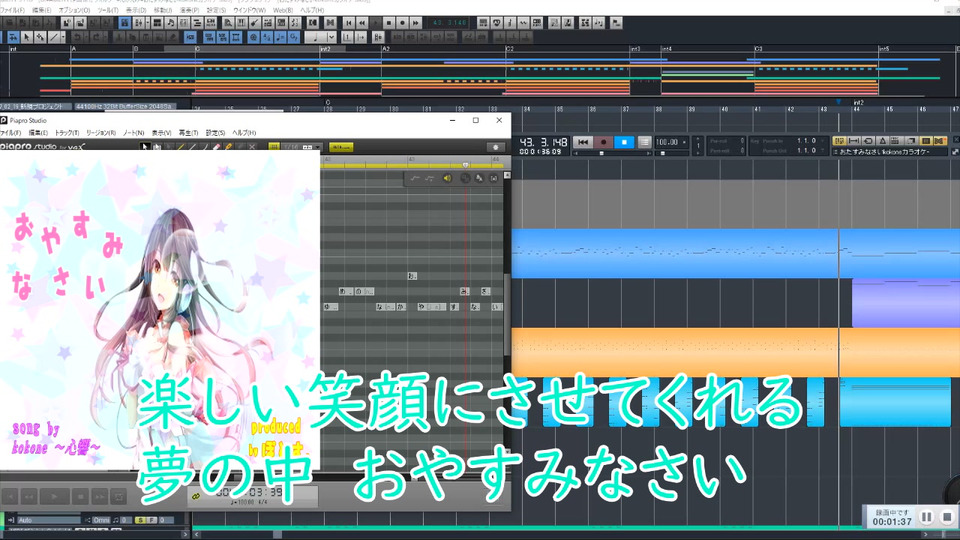This screenshot has height=540, width=960.
Task: Open the ファイル(F) menu in main window
Action: pyautogui.click(x=11, y=10)
